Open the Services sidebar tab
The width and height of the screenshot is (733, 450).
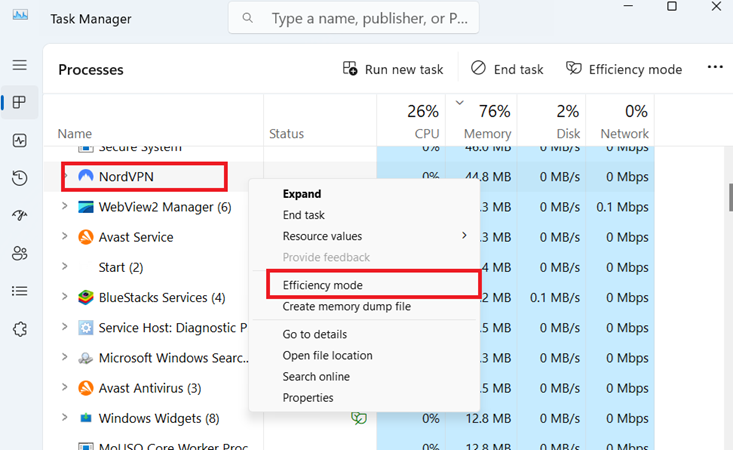click(x=20, y=329)
